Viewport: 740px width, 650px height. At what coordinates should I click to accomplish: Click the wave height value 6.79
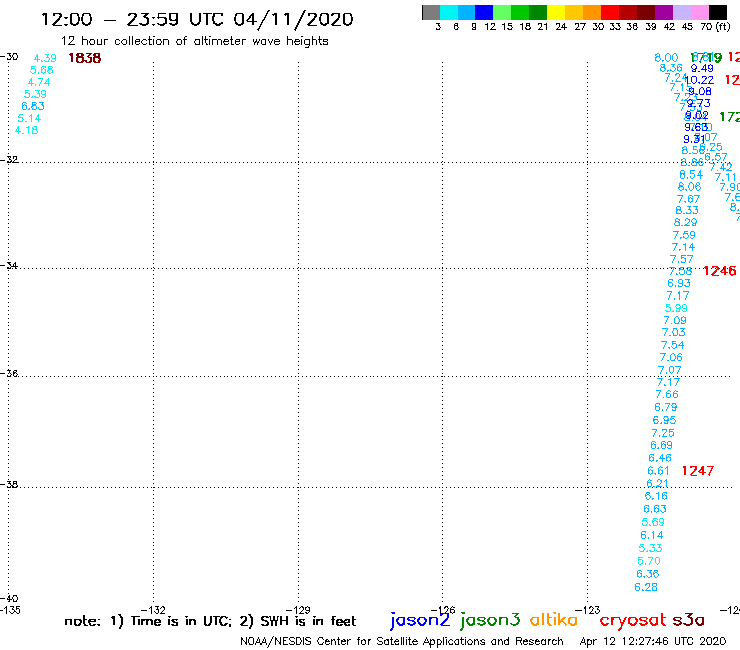tap(665, 407)
